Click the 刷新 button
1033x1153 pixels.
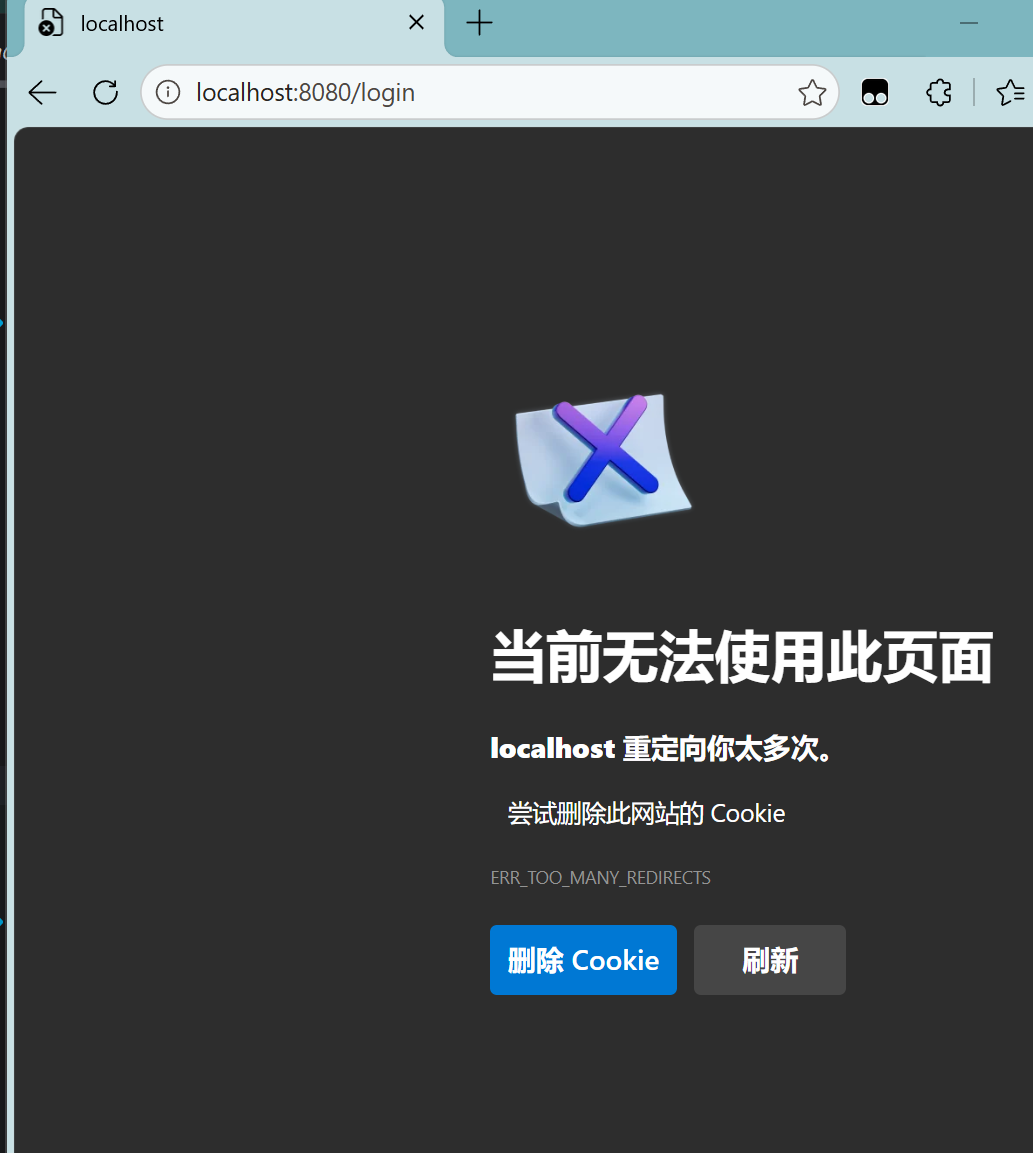tap(770, 960)
